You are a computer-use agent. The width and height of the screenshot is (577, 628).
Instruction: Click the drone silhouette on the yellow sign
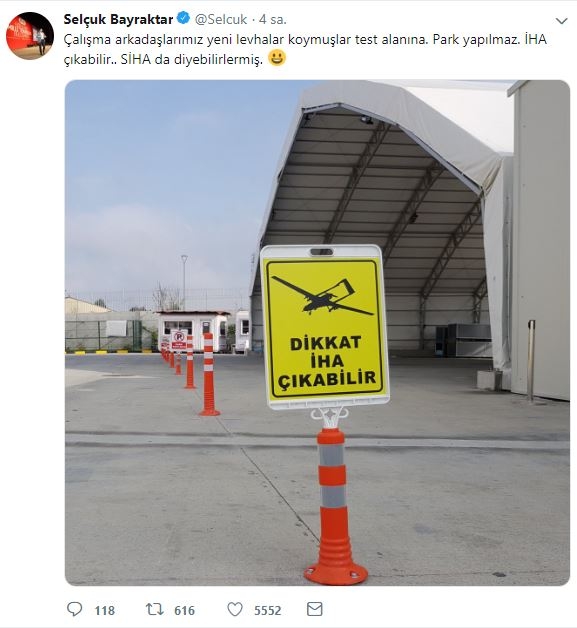[x=322, y=296]
